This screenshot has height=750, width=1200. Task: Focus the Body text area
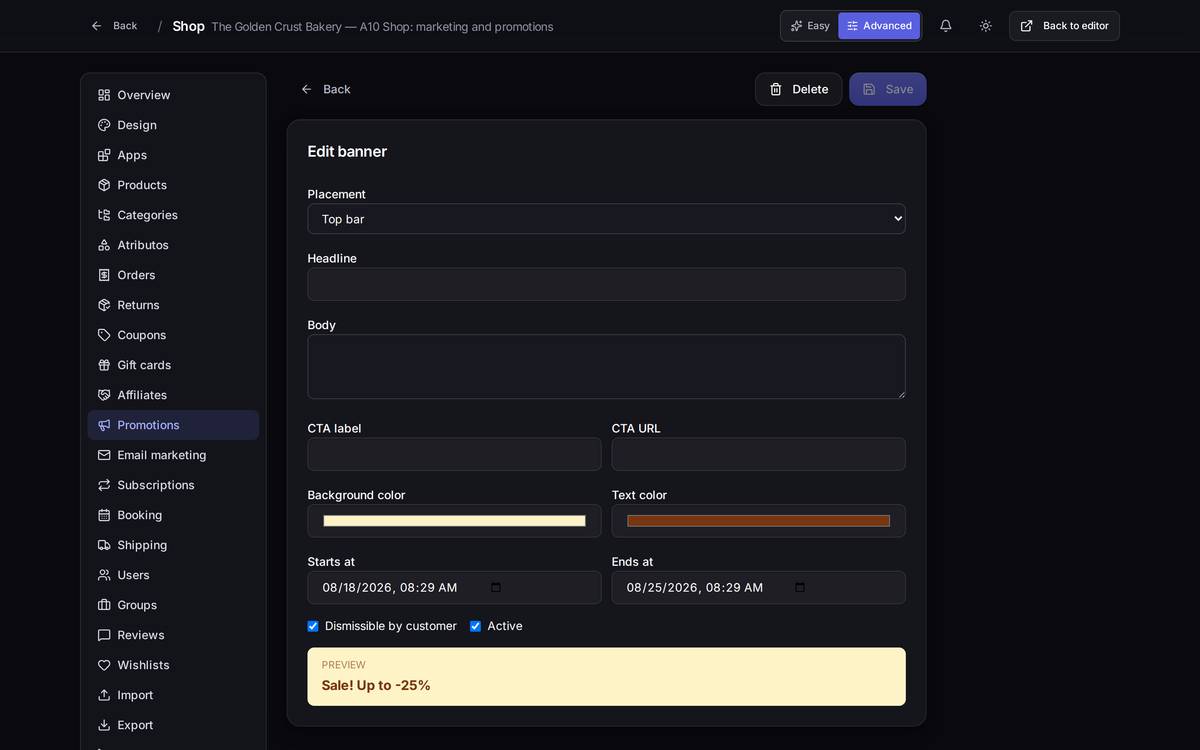tap(606, 367)
